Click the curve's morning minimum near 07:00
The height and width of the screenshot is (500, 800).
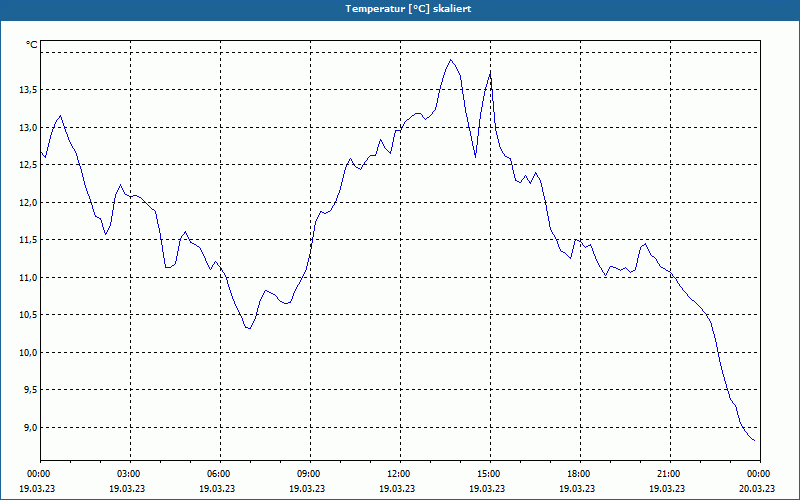(x=248, y=328)
